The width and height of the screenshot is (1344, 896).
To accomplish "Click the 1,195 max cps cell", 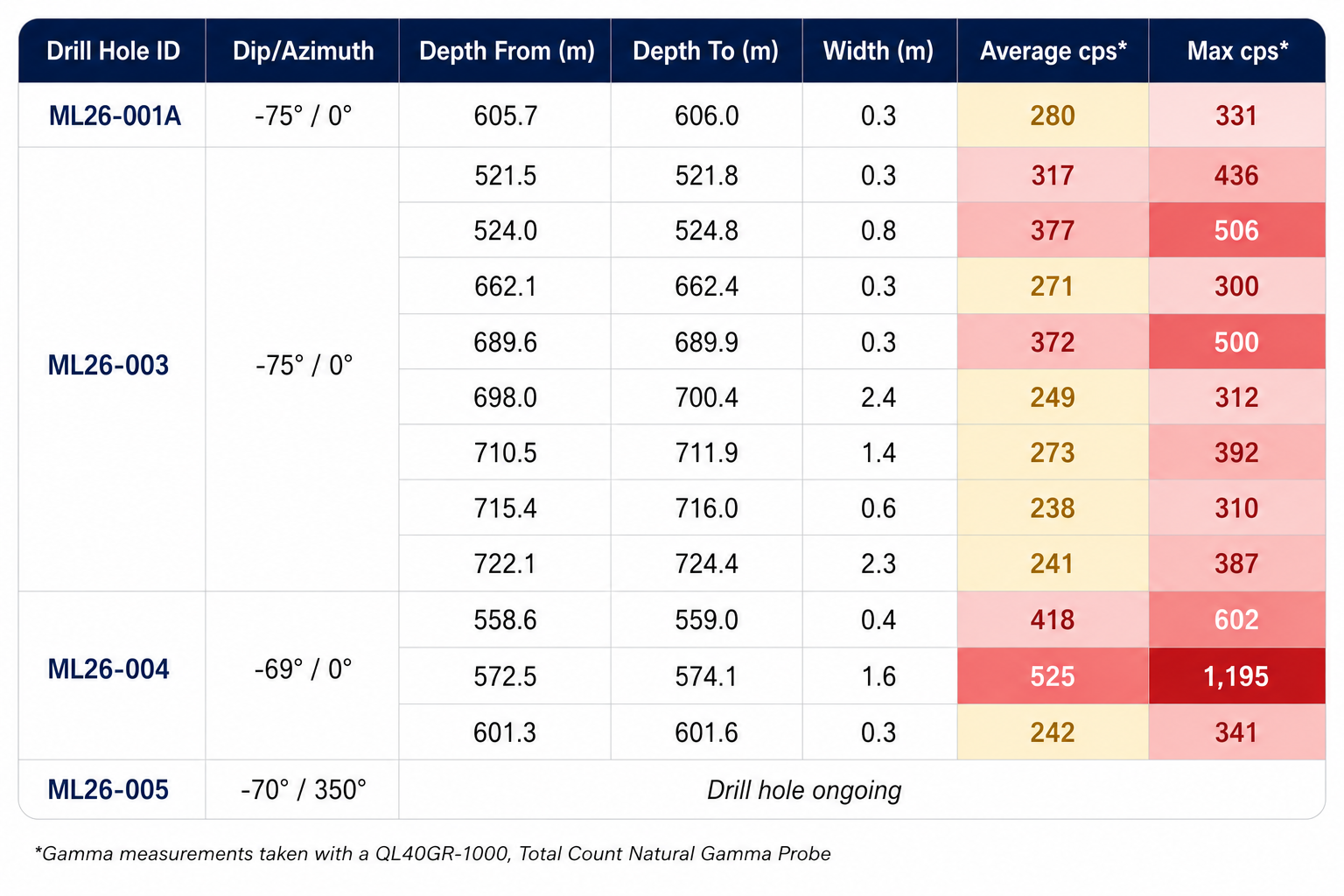I will [x=1236, y=676].
